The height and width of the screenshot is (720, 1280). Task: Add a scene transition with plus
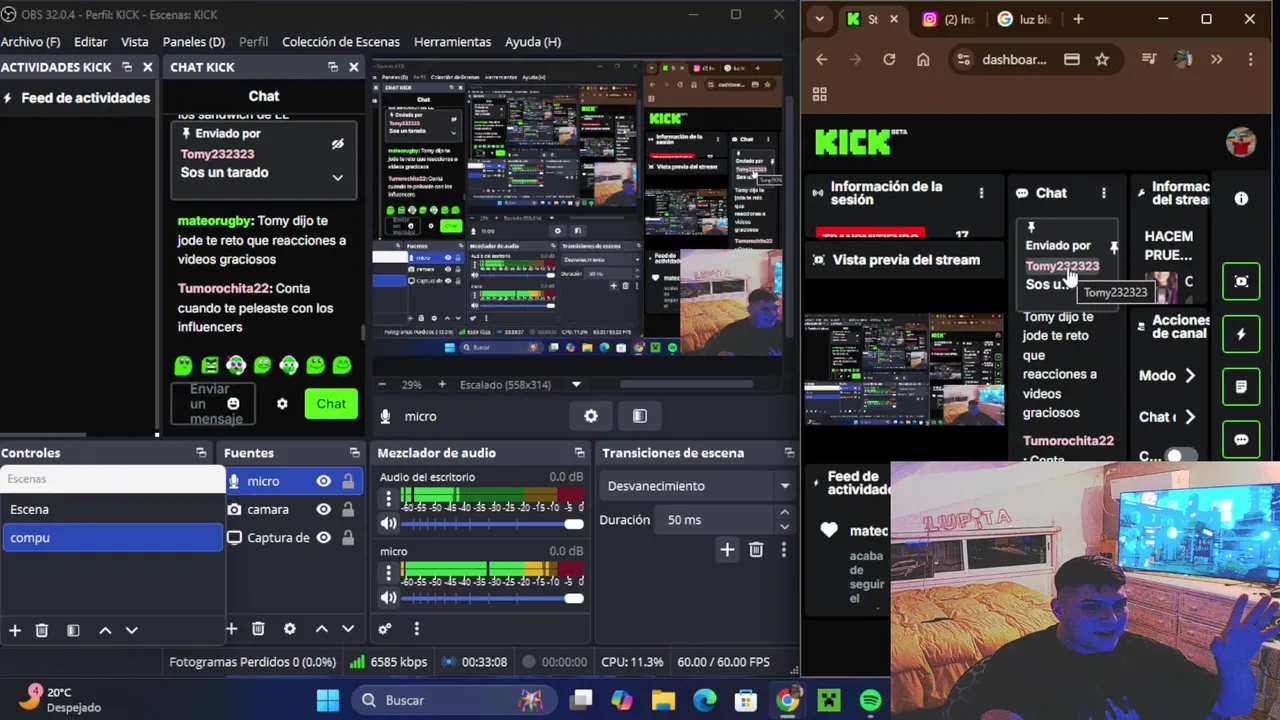727,549
